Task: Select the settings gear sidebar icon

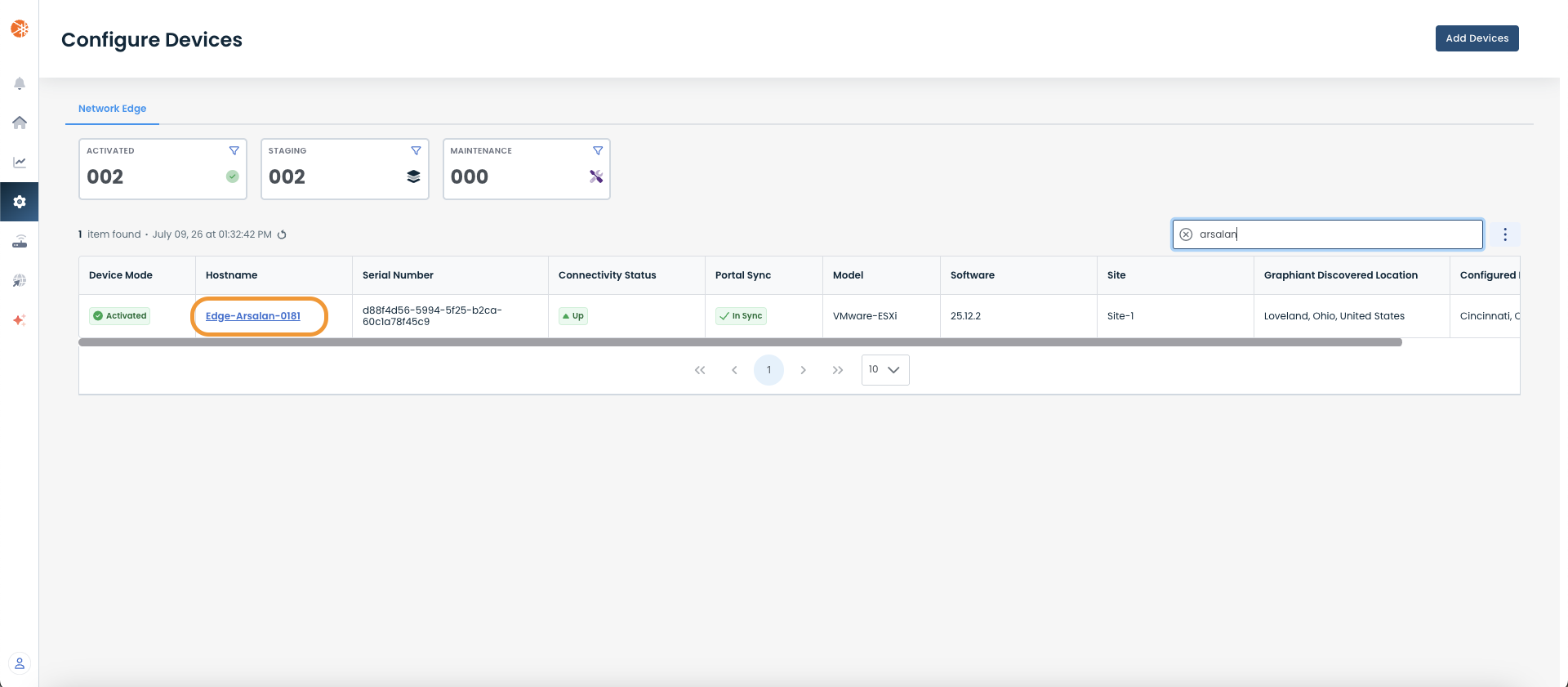Action: (20, 202)
